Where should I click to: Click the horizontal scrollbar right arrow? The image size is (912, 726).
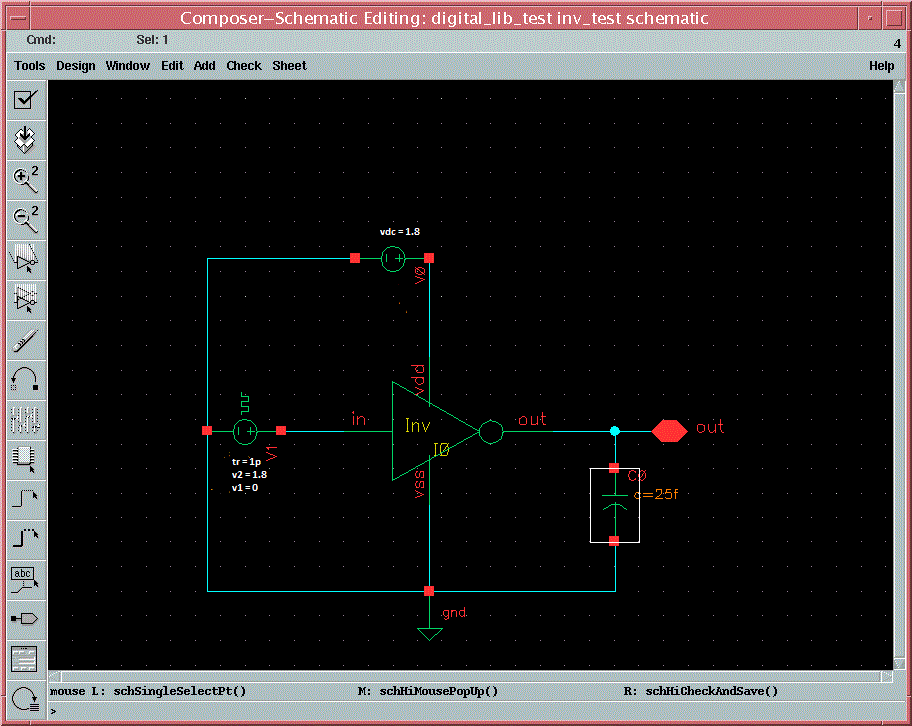coord(886,677)
